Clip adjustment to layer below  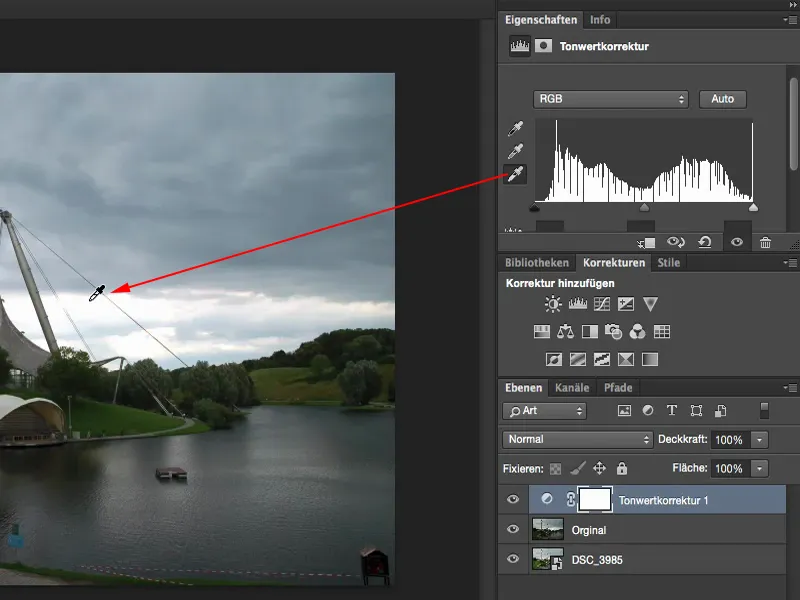tap(646, 242)
